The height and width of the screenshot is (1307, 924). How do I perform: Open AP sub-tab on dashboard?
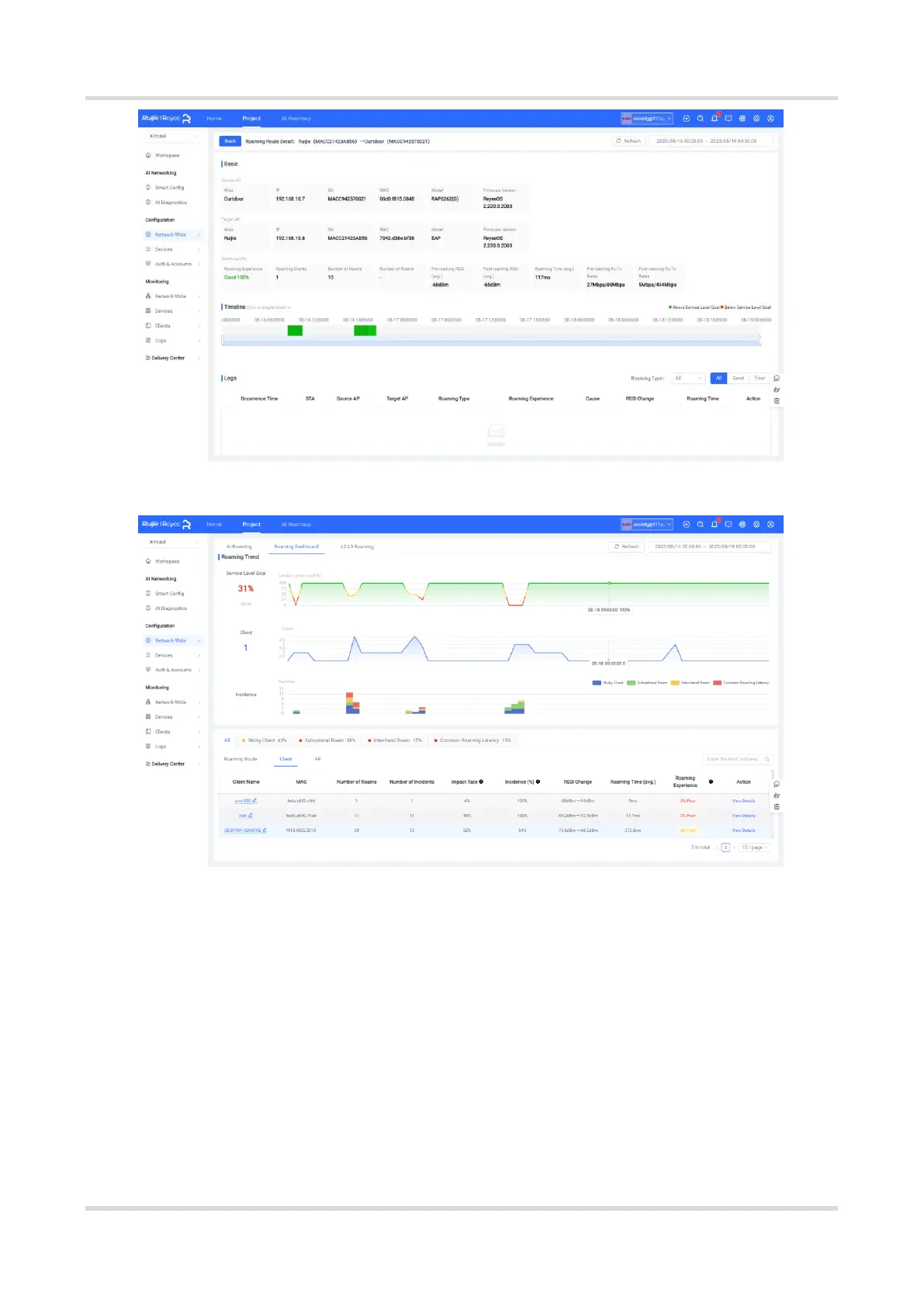pyautogui.click(x=317, y=759)
